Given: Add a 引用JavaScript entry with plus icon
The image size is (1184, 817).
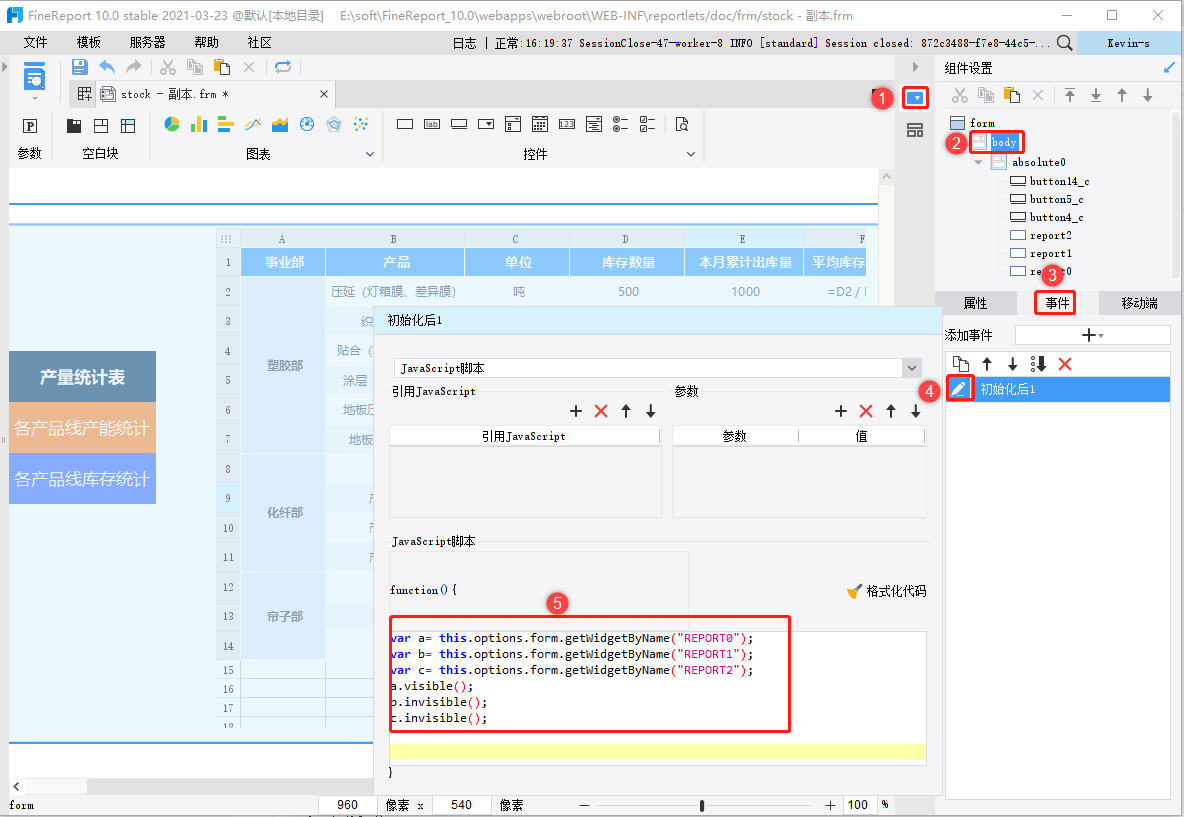Looking at the screenshot, I should (576, 411).
